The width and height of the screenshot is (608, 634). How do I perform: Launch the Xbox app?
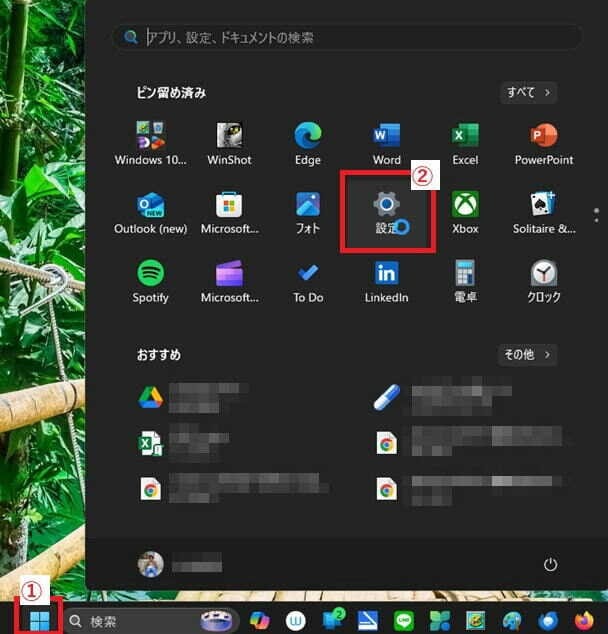(465, 210)
